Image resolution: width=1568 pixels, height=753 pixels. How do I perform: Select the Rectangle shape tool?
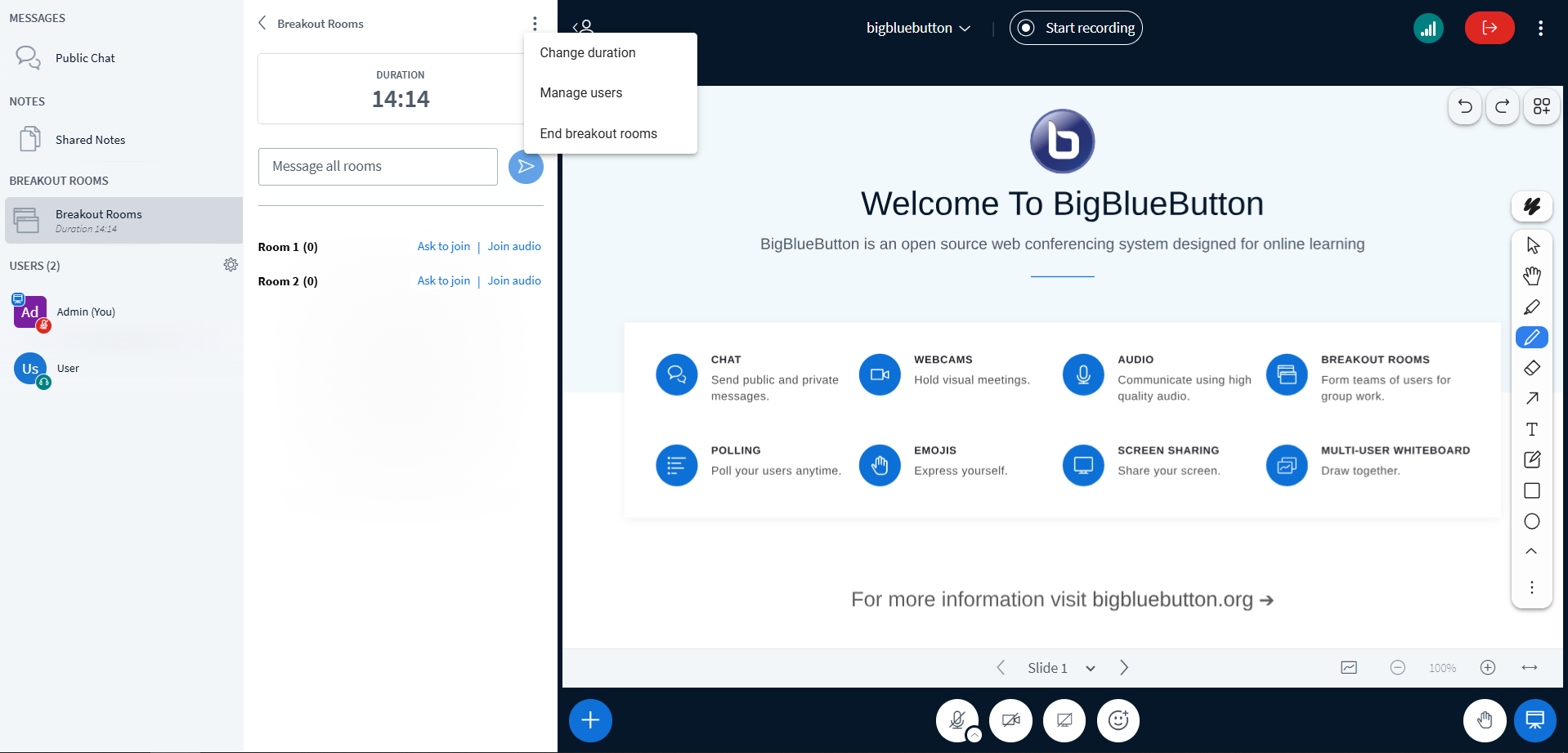pos(1532,491)
